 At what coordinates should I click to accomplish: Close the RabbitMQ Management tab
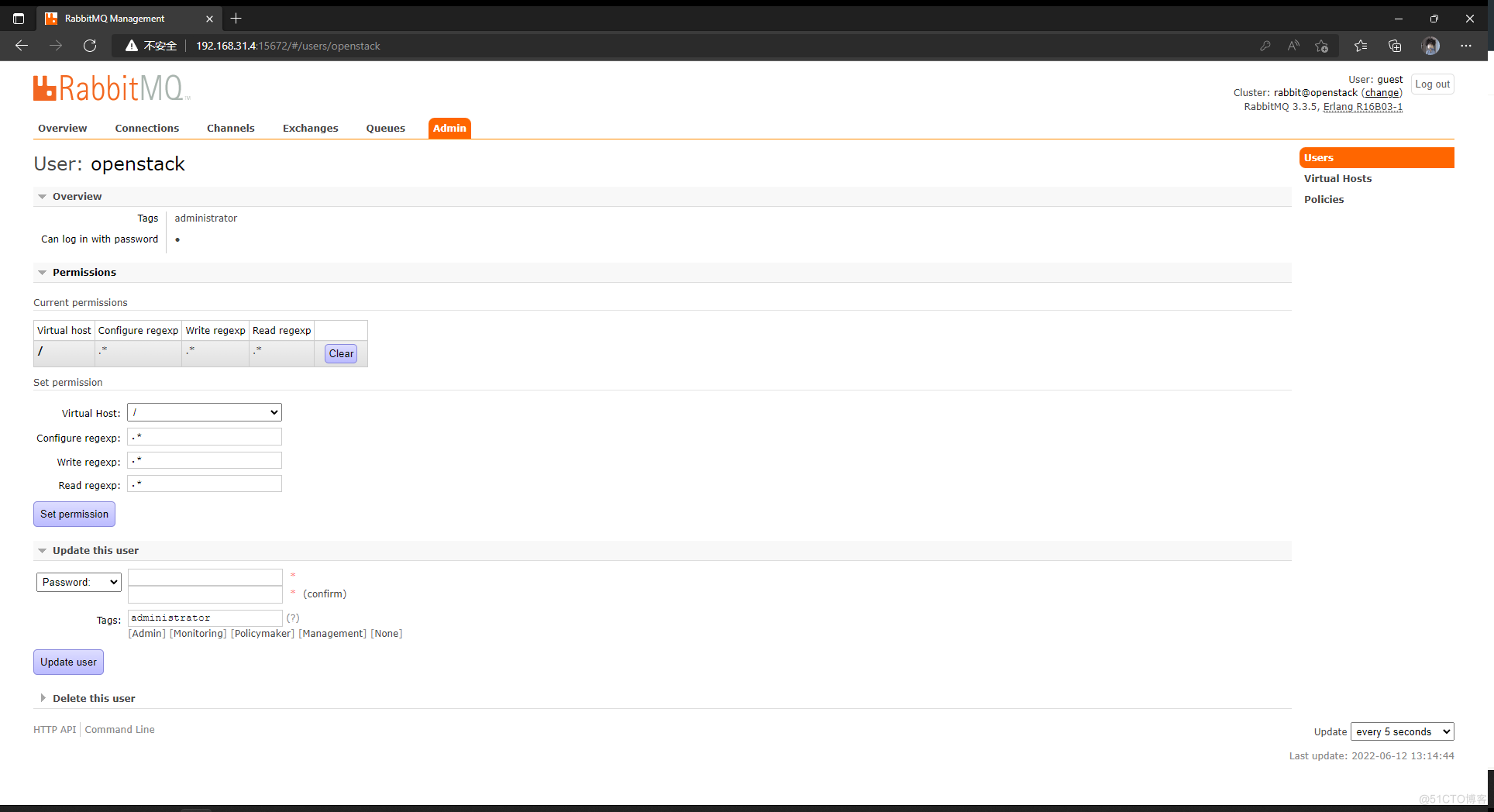point(209,19)
